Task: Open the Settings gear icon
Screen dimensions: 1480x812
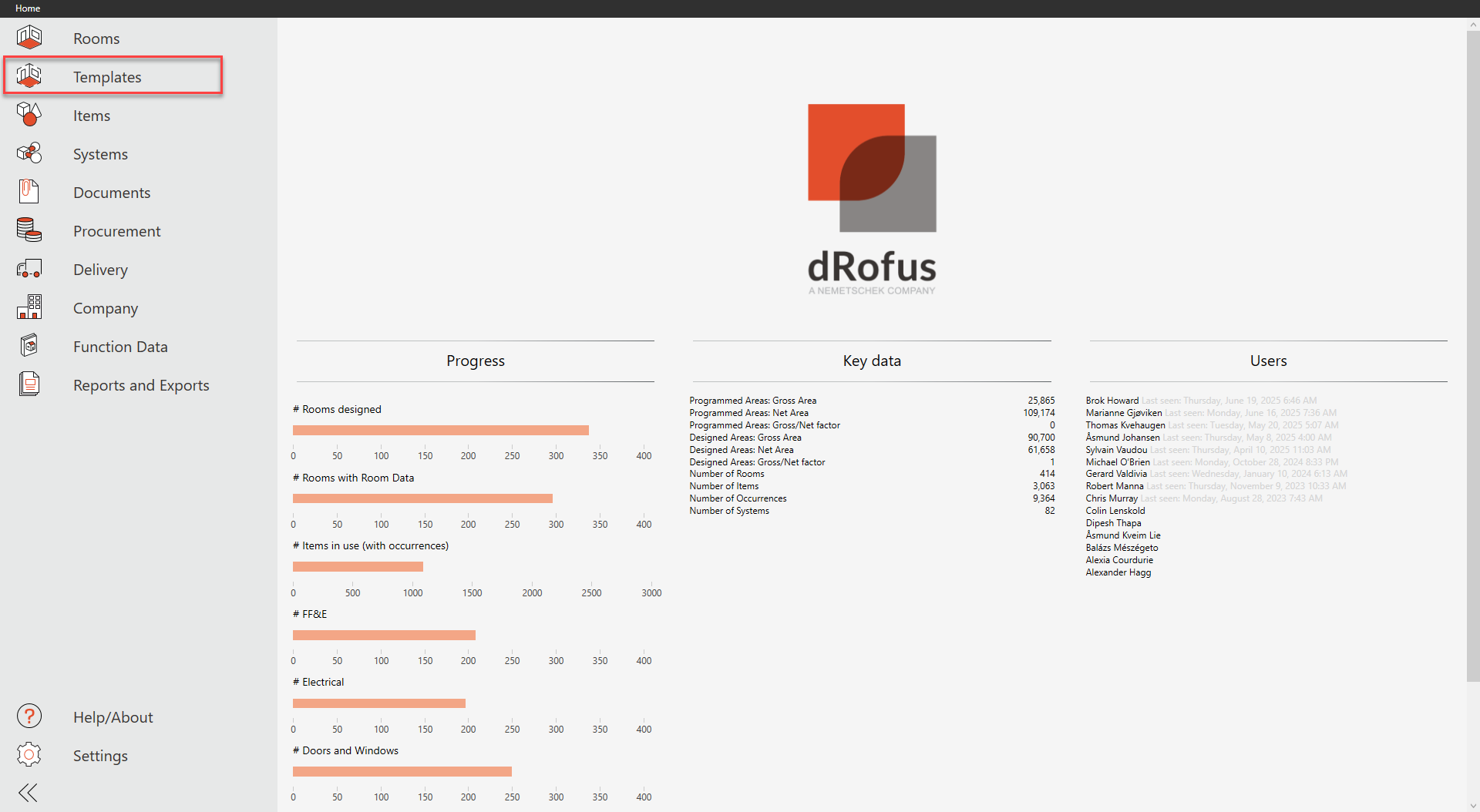Action: (29, 755)
